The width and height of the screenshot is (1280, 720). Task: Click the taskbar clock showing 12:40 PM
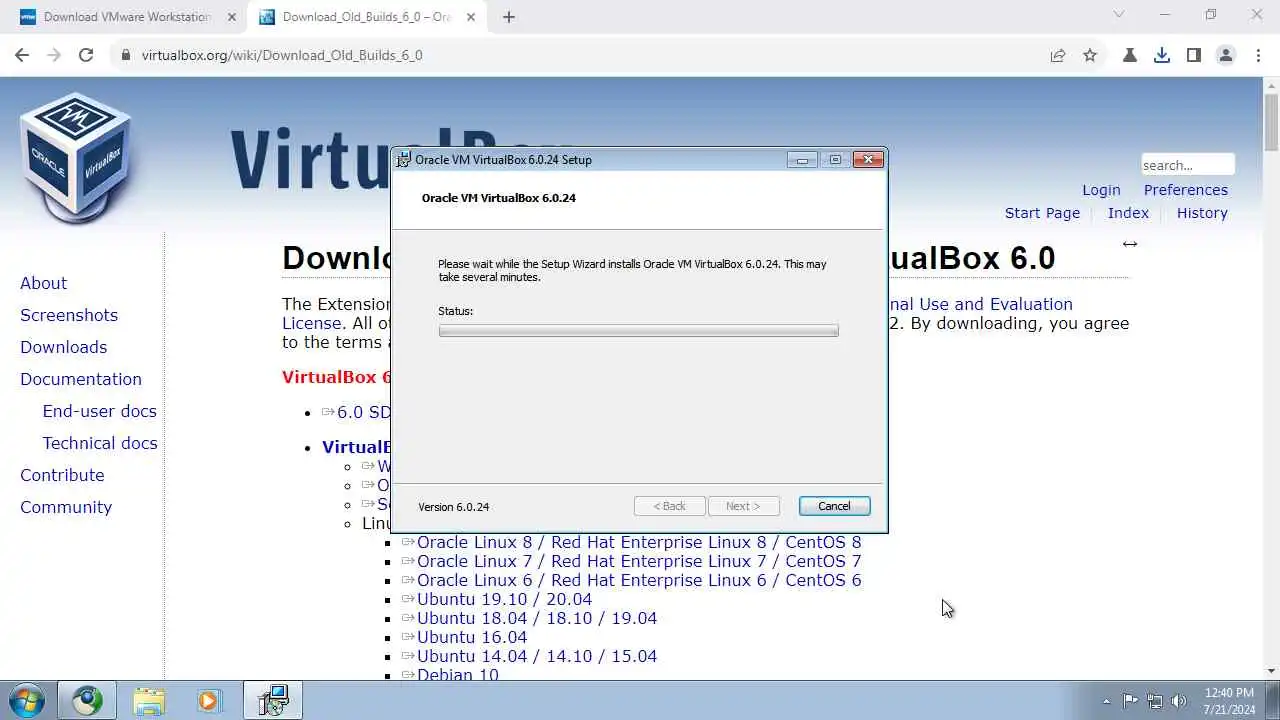click(x=1229, y=701)
